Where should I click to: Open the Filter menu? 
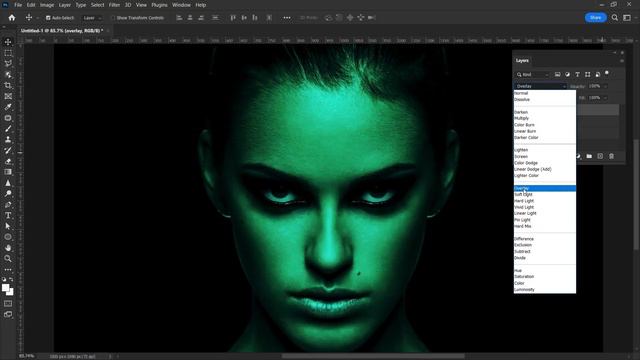pyautogui.click(x=114, y=5)
